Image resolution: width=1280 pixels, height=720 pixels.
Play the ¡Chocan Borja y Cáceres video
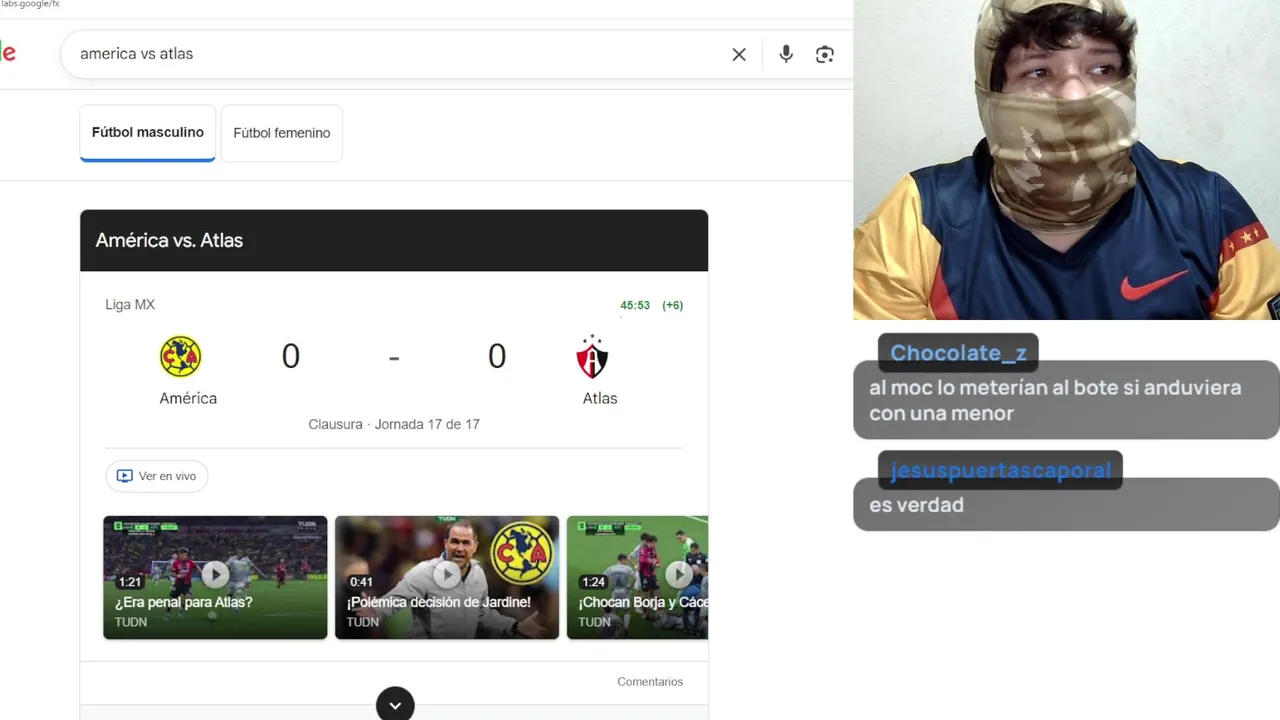point(637,577)
